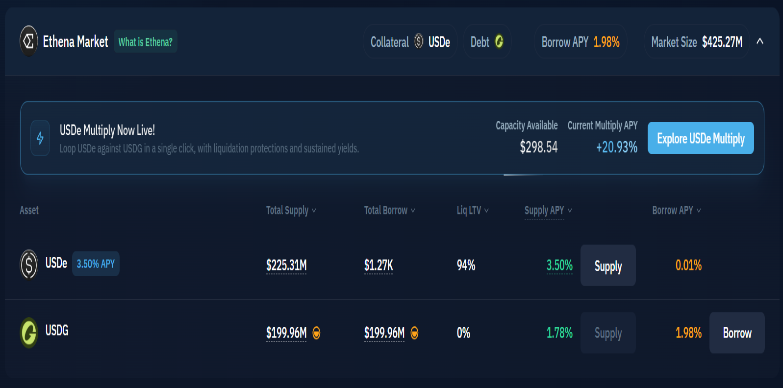The height and width of the screenshot is (388, 783).
Task: Click Supply button in USDe row
Action: point(608,266)
